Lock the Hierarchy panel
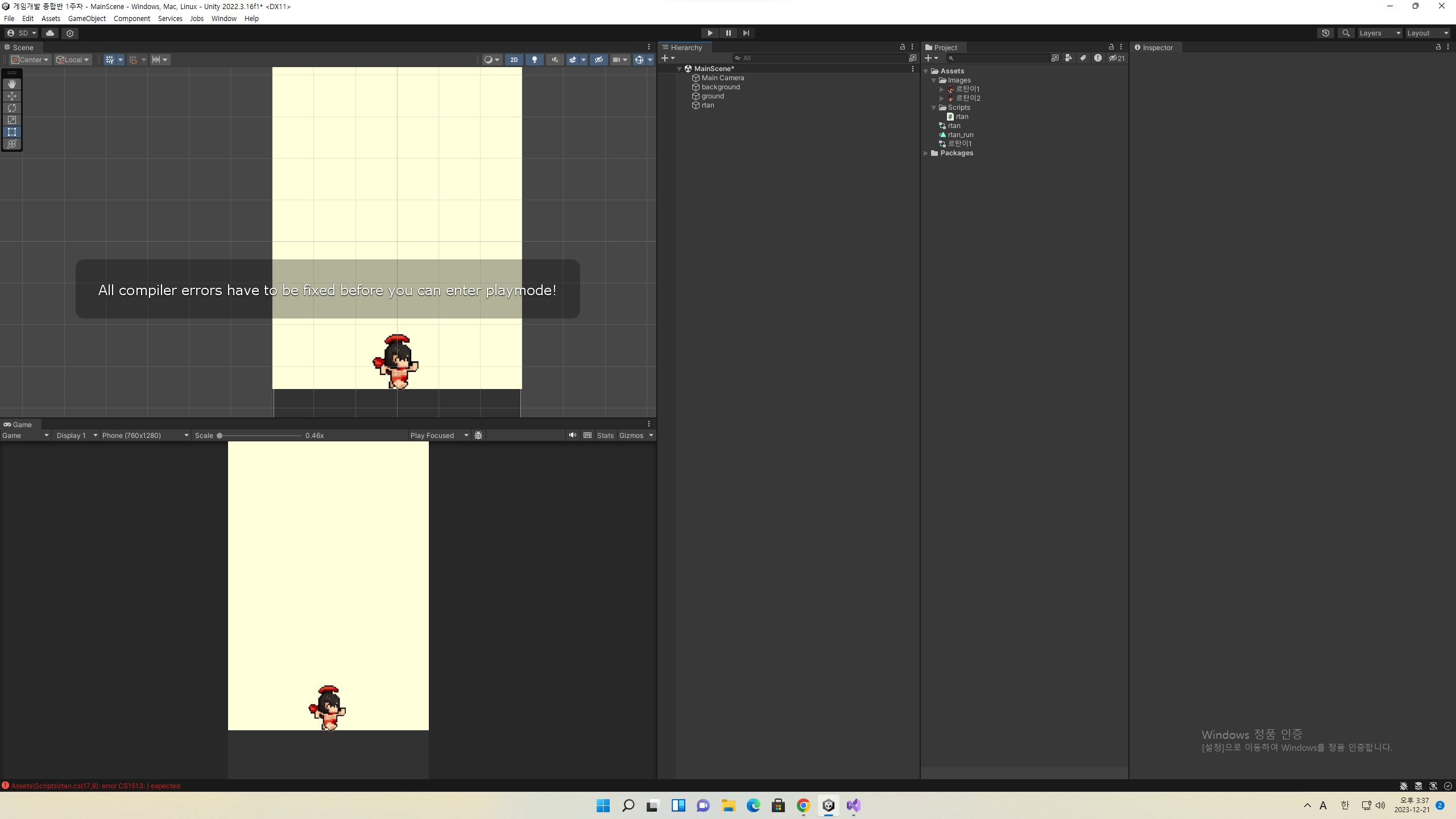This screenshot has height=819, width=1456. point(903,47)
